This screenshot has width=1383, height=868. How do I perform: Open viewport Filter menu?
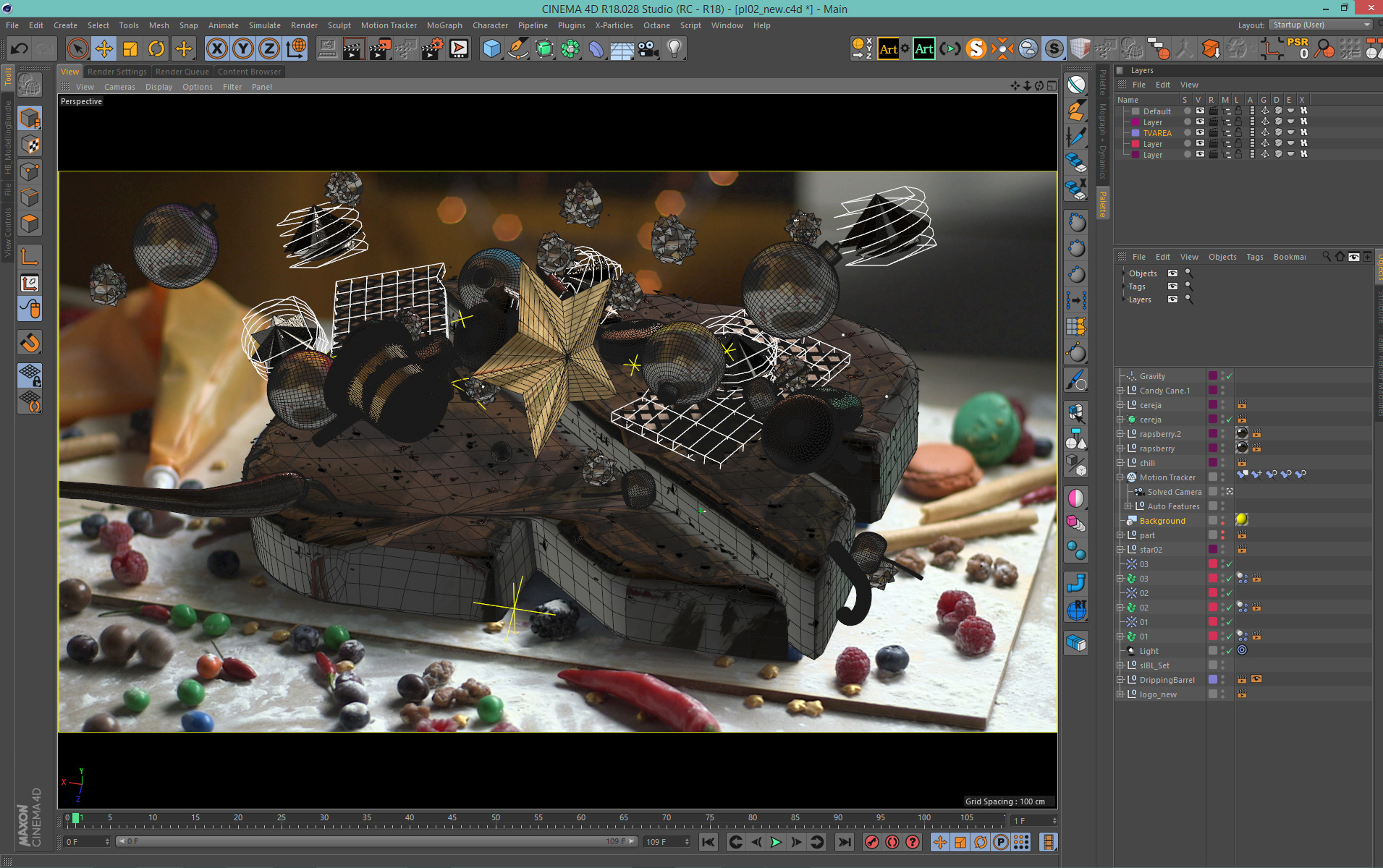pyautogui.click(x=232, y=87)
